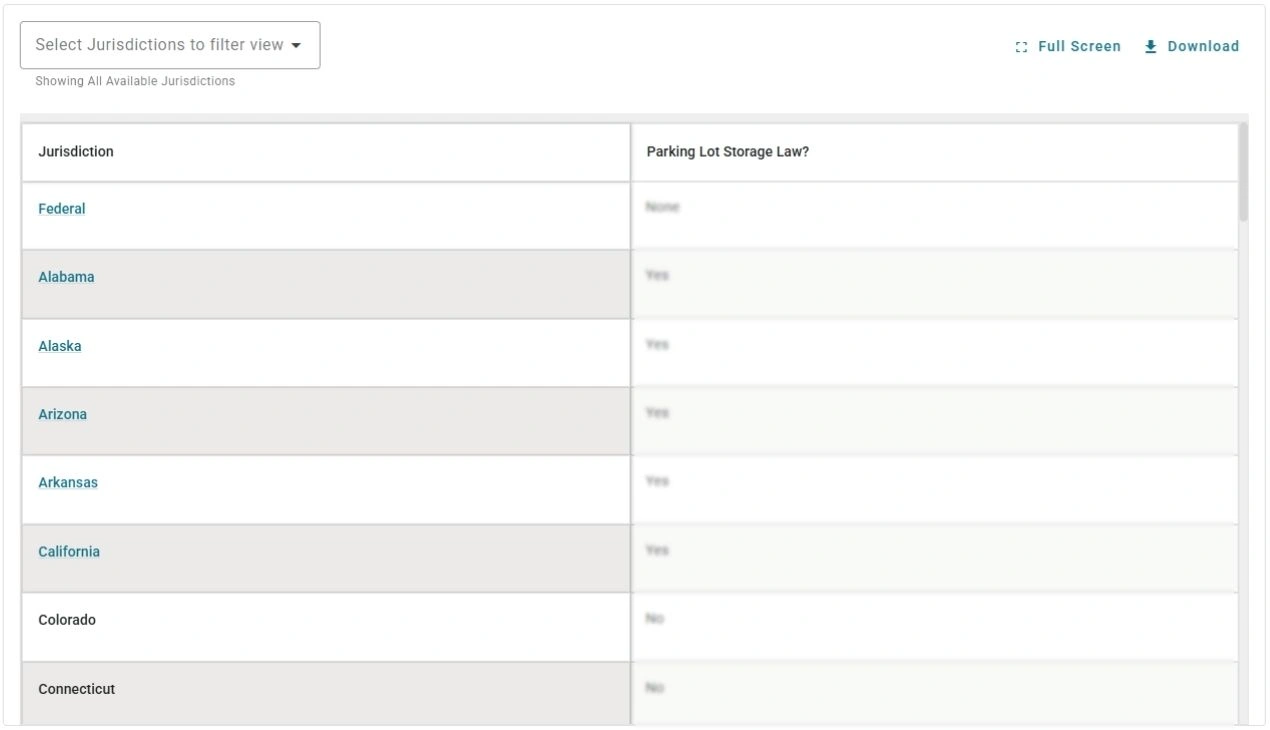Select the Colorado table row
The image size is (1270, 730).
(66, 619)
